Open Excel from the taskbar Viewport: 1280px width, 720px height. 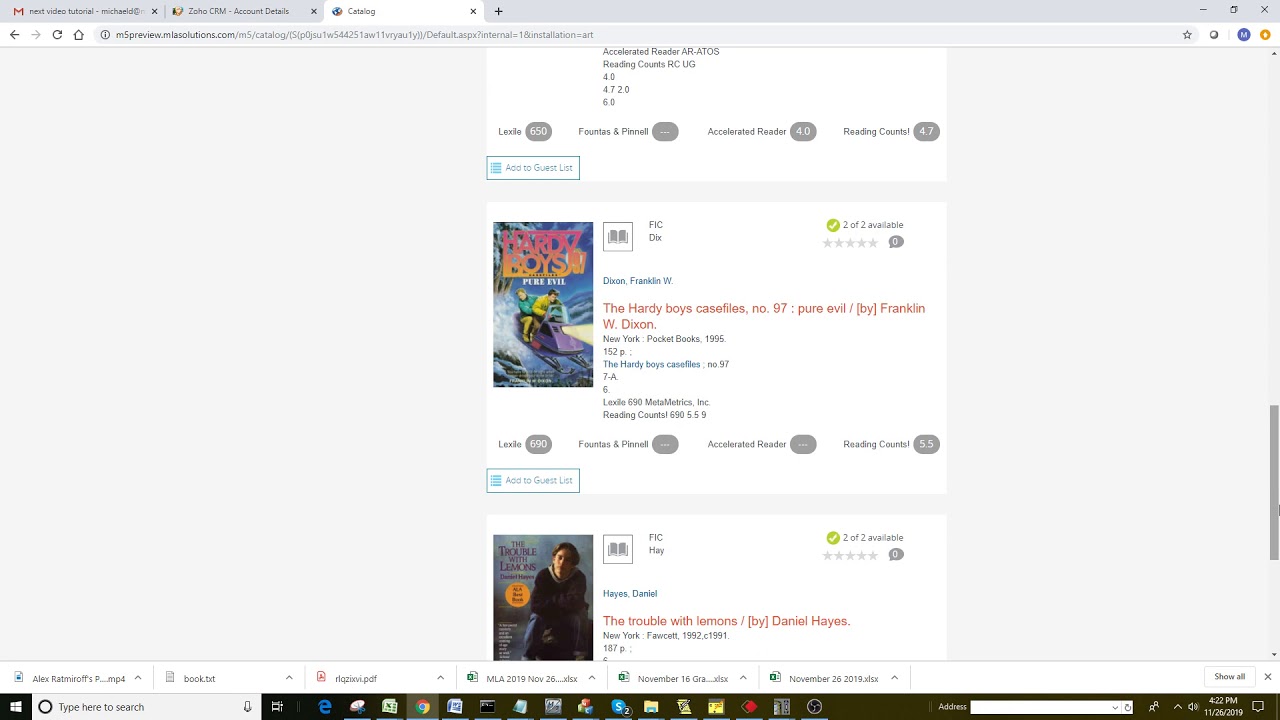390,707
